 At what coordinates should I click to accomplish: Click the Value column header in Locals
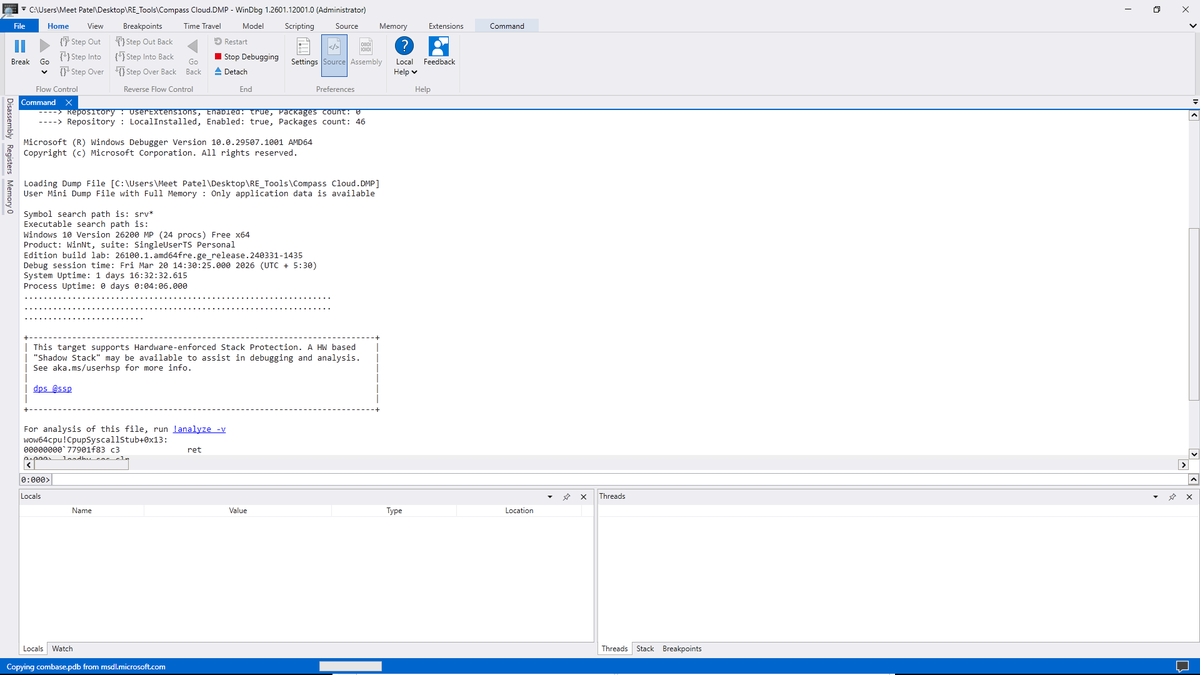238,510
